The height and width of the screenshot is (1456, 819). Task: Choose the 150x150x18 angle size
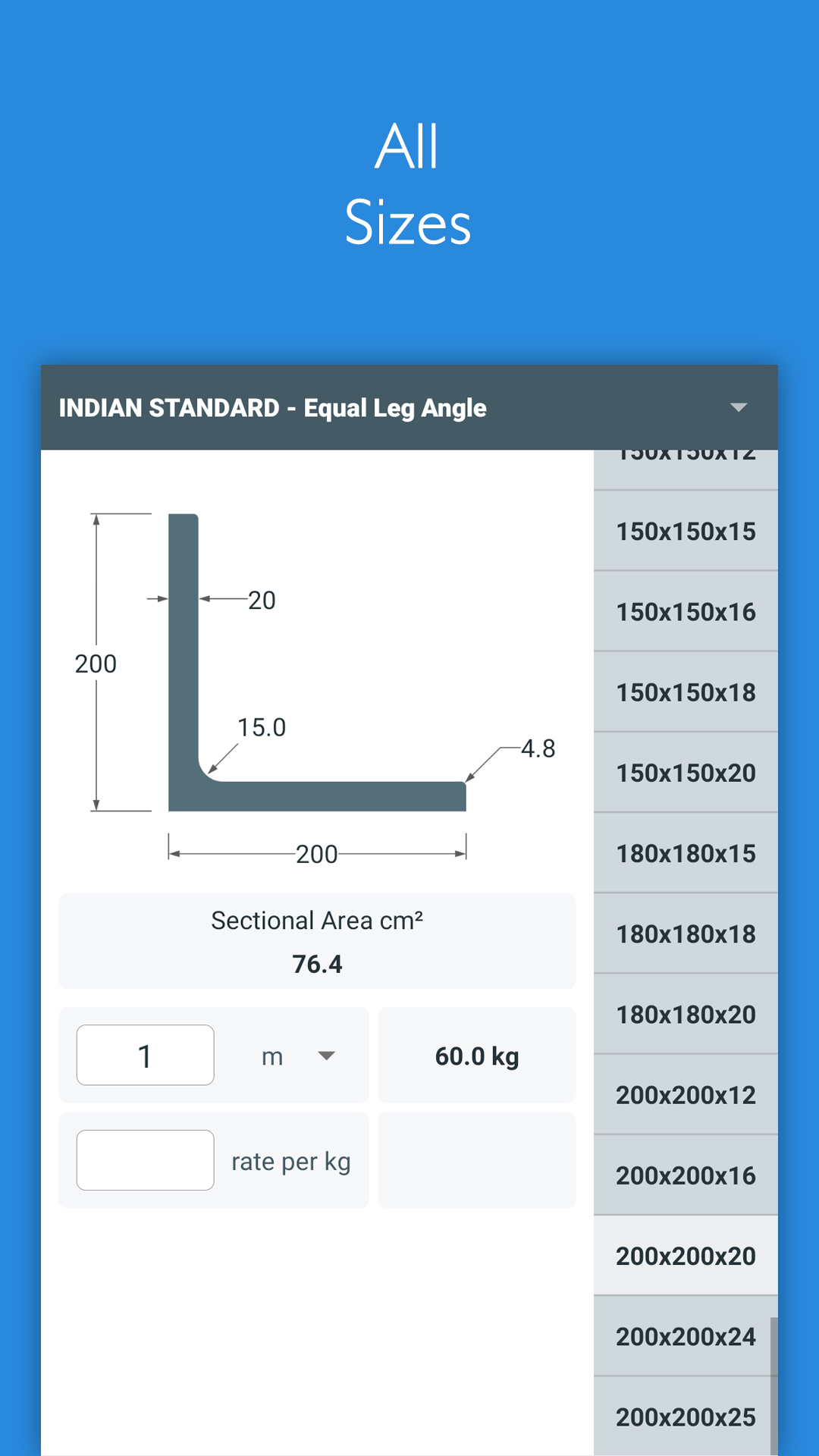[685, 692]
